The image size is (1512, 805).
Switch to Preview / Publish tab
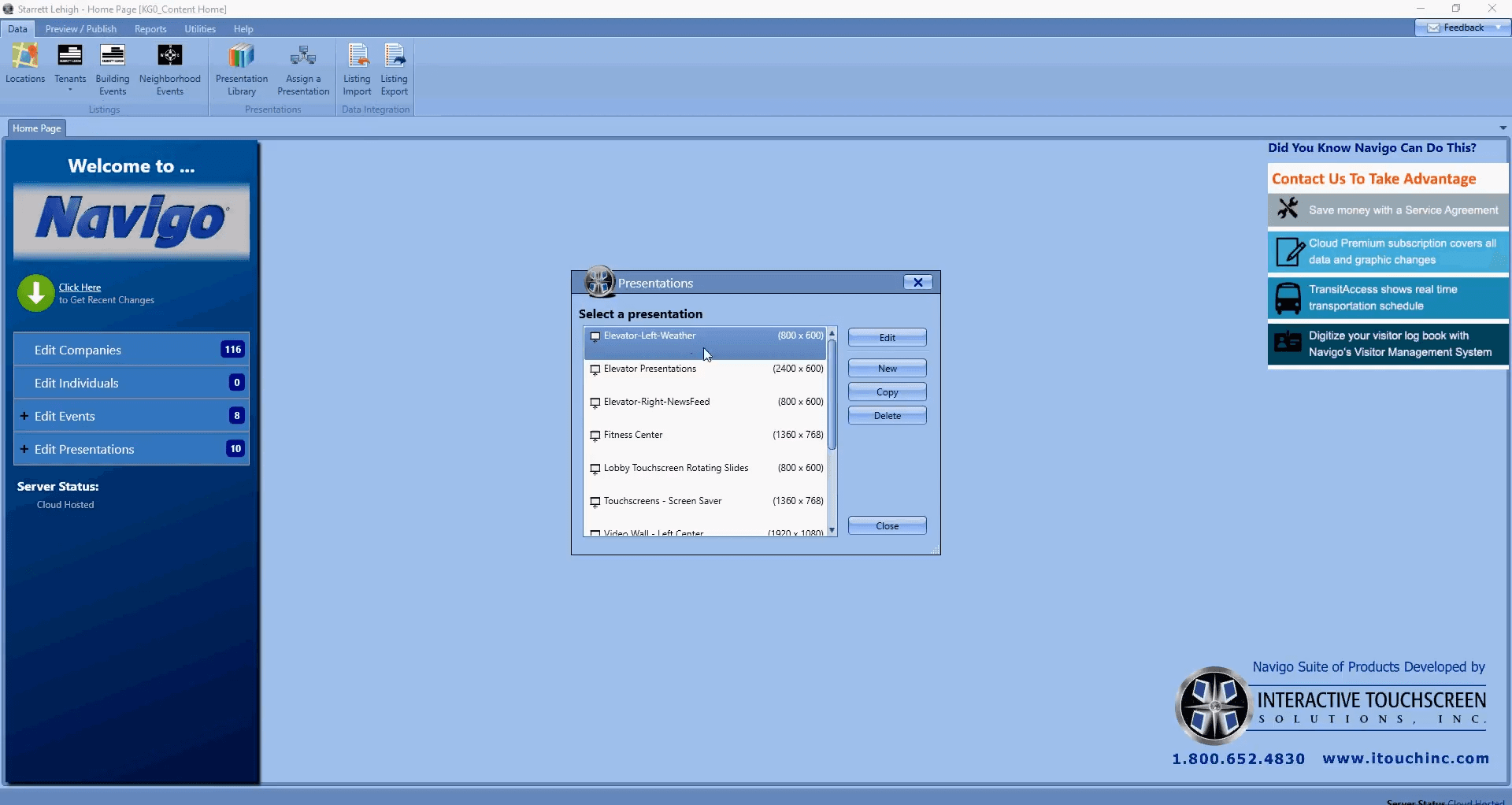(x=80, y=29)
